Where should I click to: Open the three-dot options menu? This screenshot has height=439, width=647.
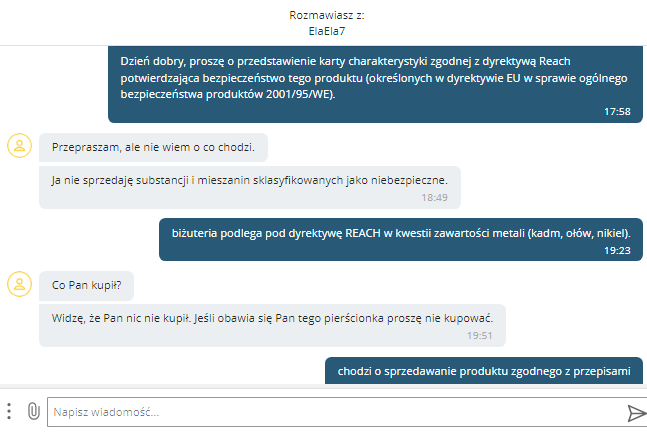coord(9,411)
